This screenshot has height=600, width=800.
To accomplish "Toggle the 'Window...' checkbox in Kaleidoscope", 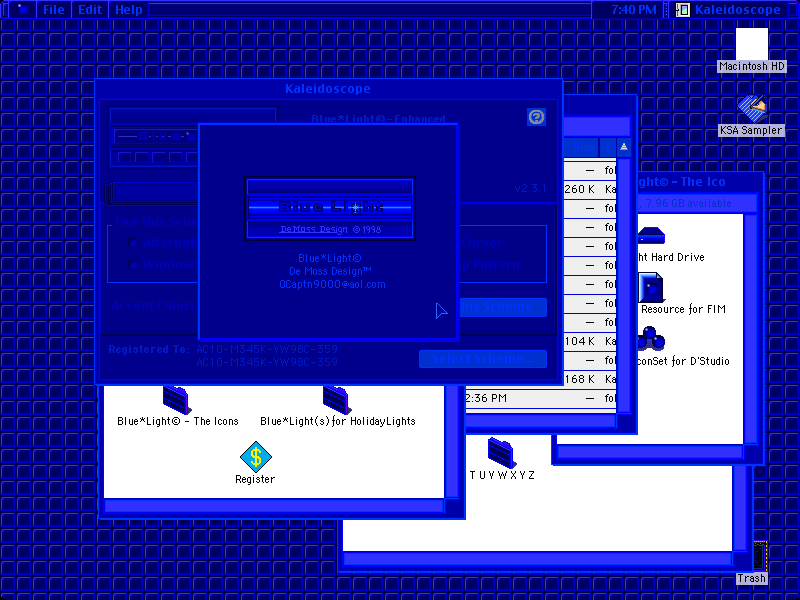I will coord(133,264).
